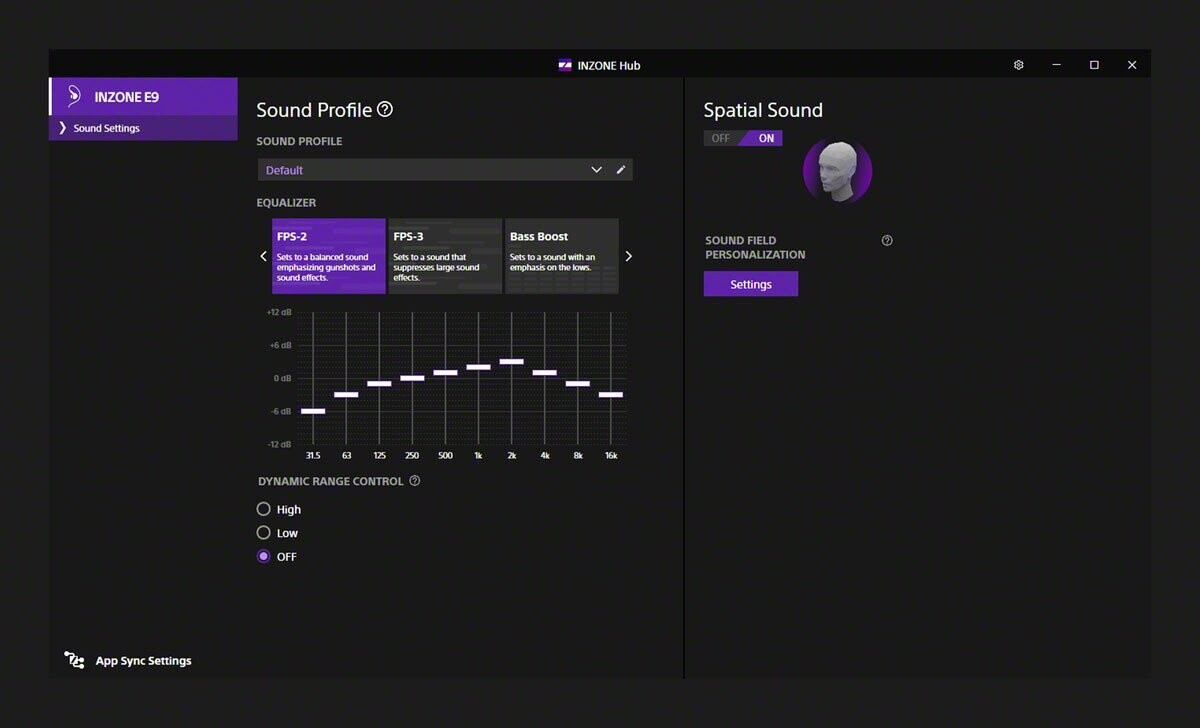
Task: Click the 2k frequency equalizer slider
Action: pos(511,362)
